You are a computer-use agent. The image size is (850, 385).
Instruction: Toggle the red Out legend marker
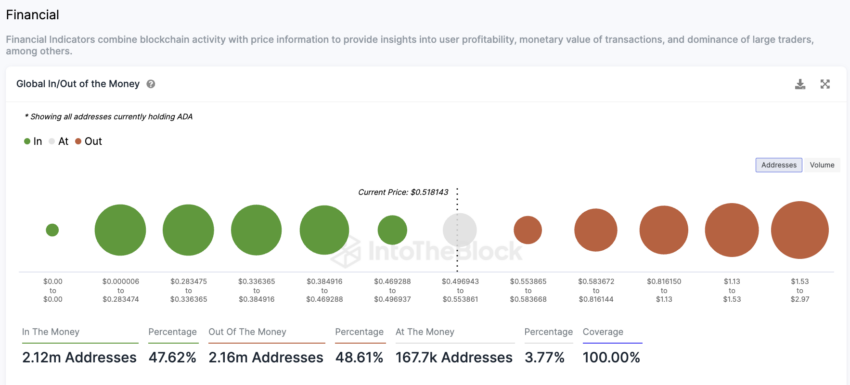tap(78, 142)
